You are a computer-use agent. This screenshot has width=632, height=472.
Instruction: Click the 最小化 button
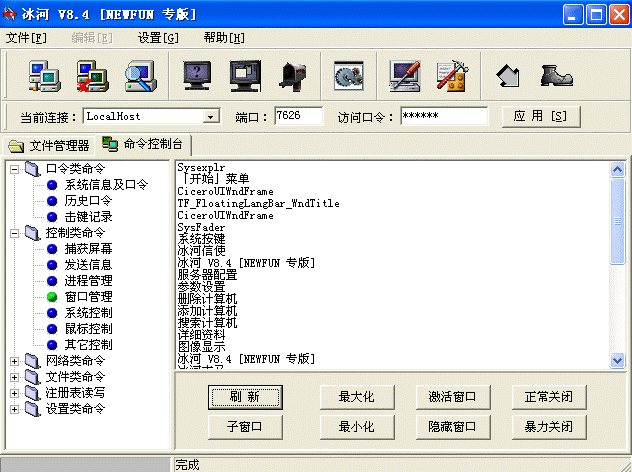click(357, 427)
